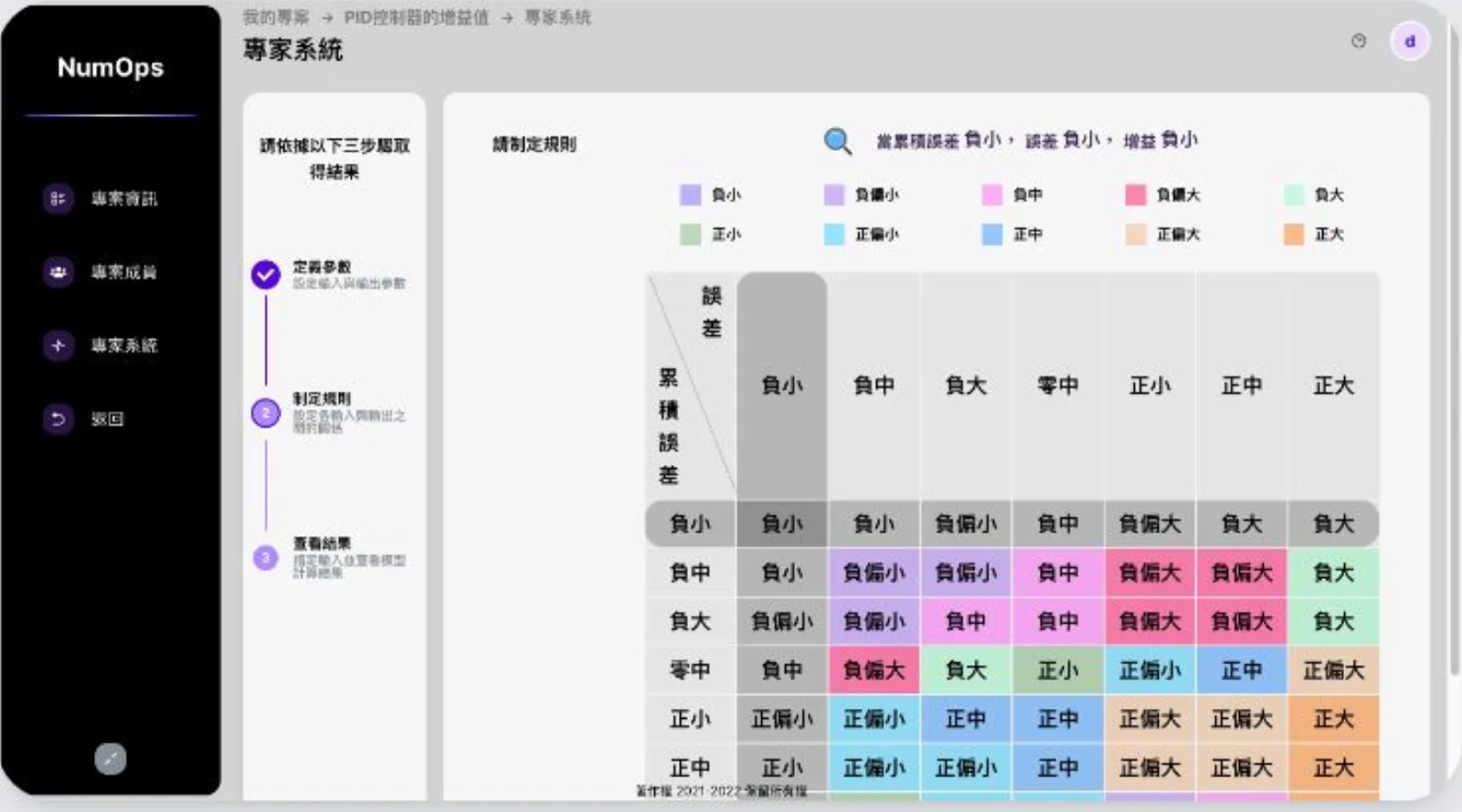The height and width of the screenshot is (812, 1462).
Task: Go to step 2 制定規則
Action: (x=266, y=413)
